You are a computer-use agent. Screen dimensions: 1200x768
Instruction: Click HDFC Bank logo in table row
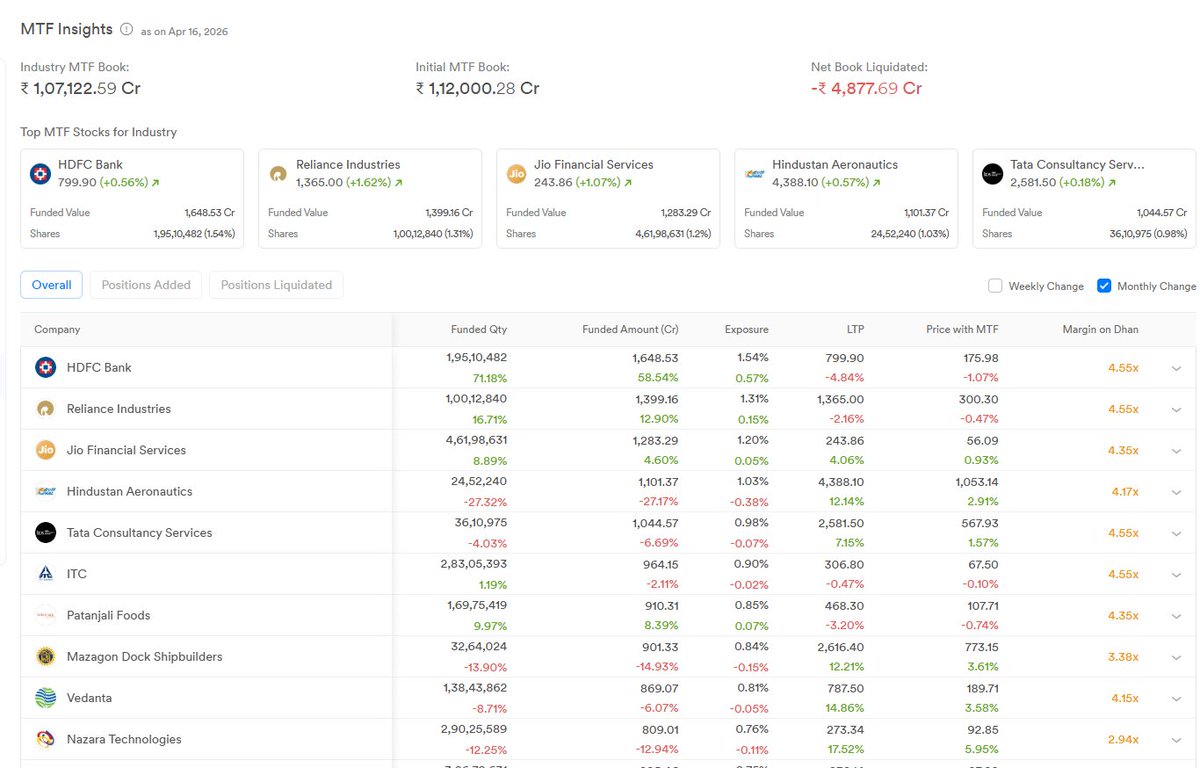click(x=45, y=367)
